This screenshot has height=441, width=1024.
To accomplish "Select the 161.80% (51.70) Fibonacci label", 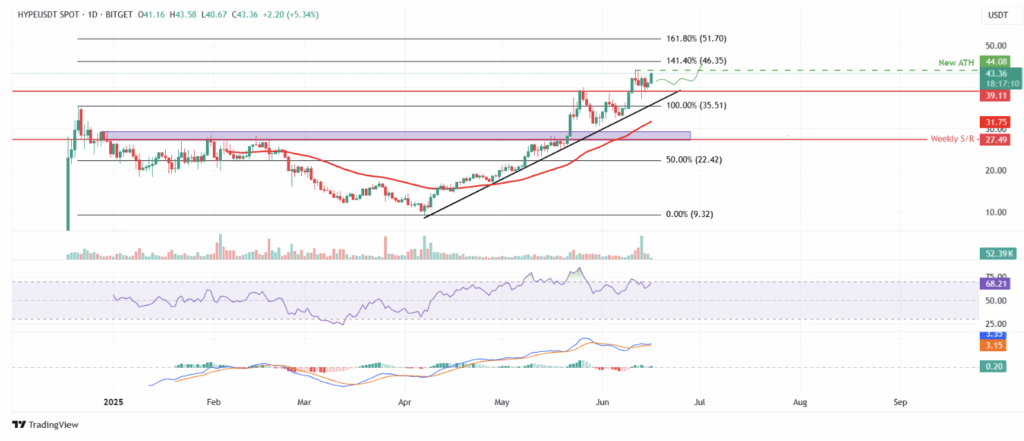I will pos(694,39).
